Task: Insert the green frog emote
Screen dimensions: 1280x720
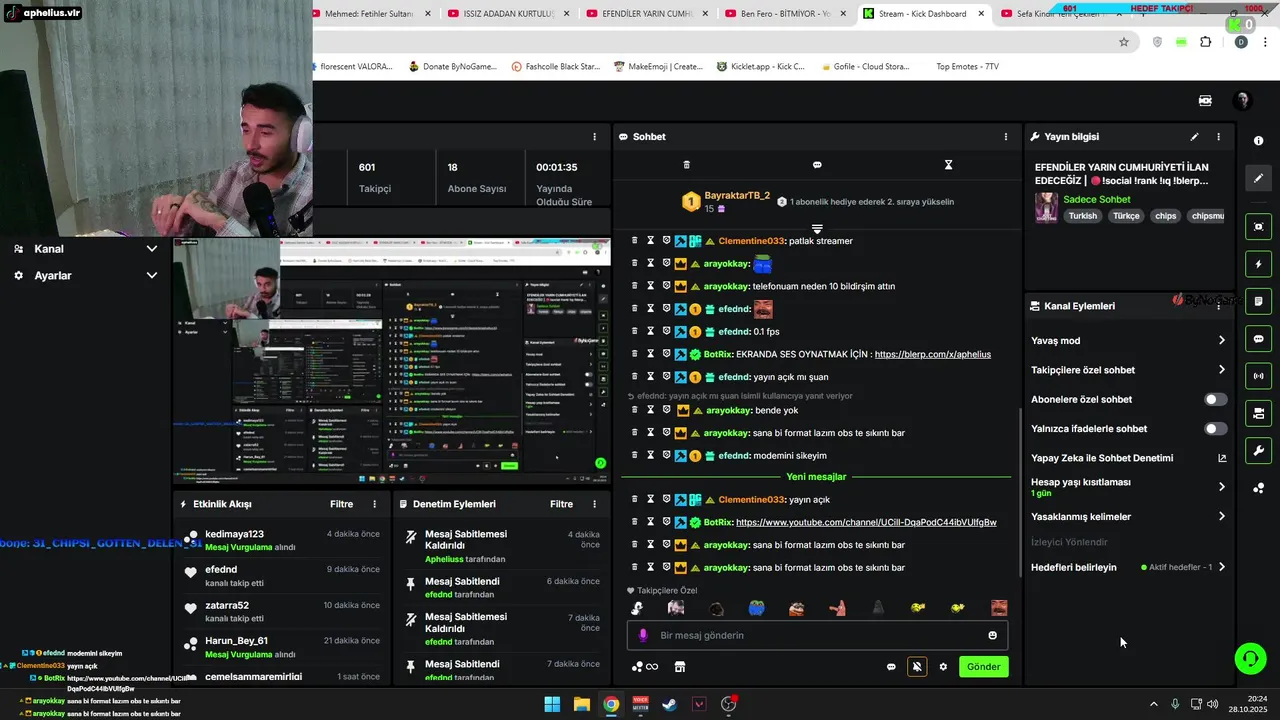Action: (x=756, y=608)
